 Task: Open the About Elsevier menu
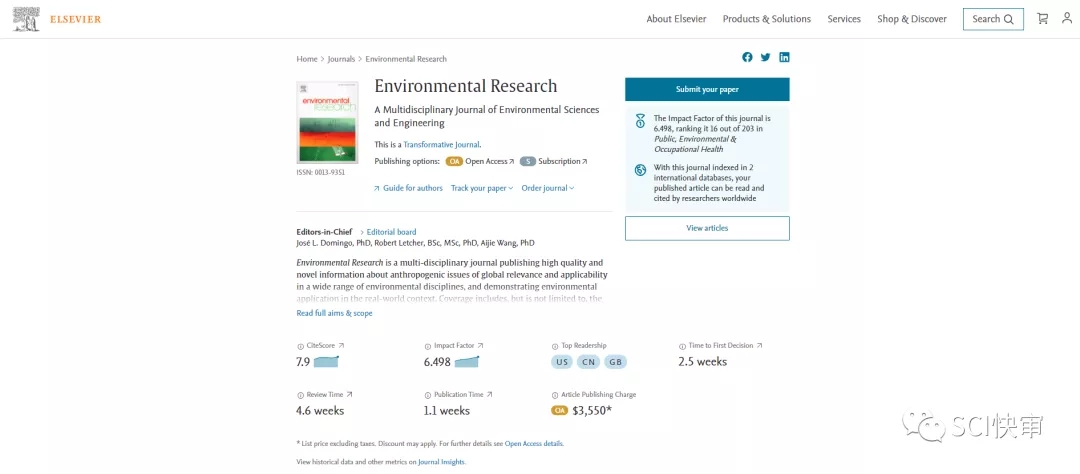pos(676,19)
